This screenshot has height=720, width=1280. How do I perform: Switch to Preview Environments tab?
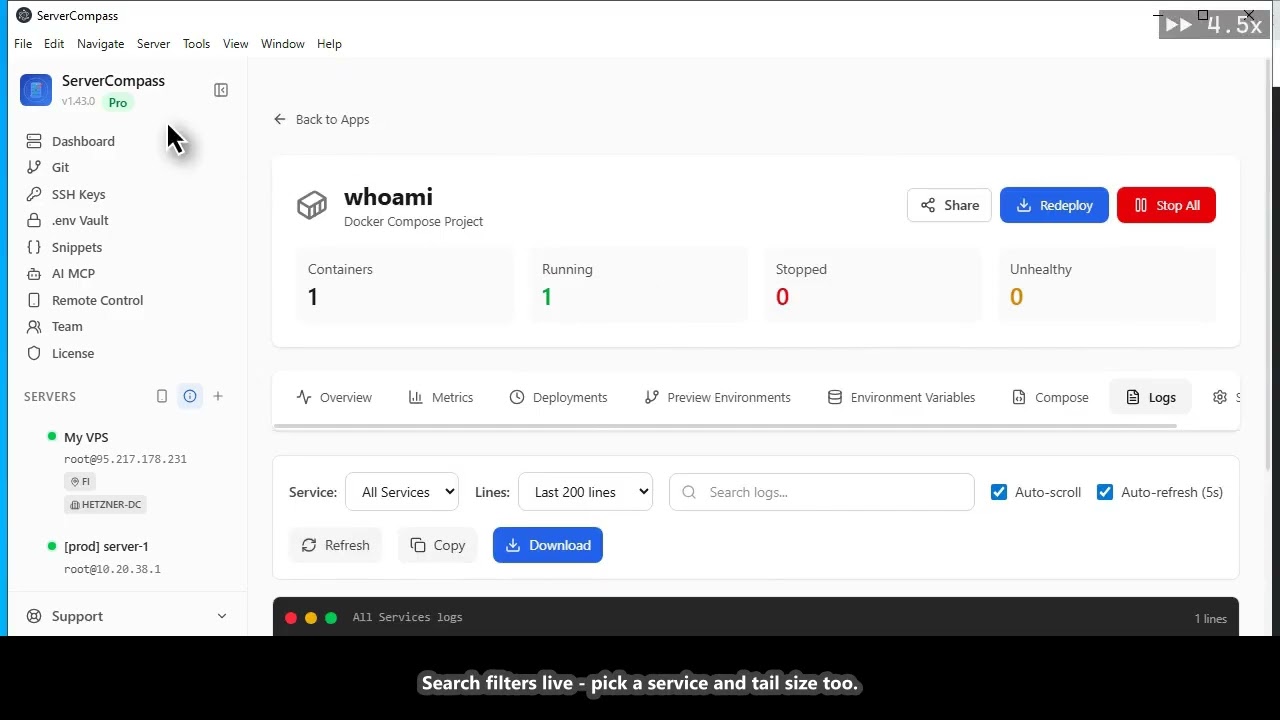click(718, 397)
